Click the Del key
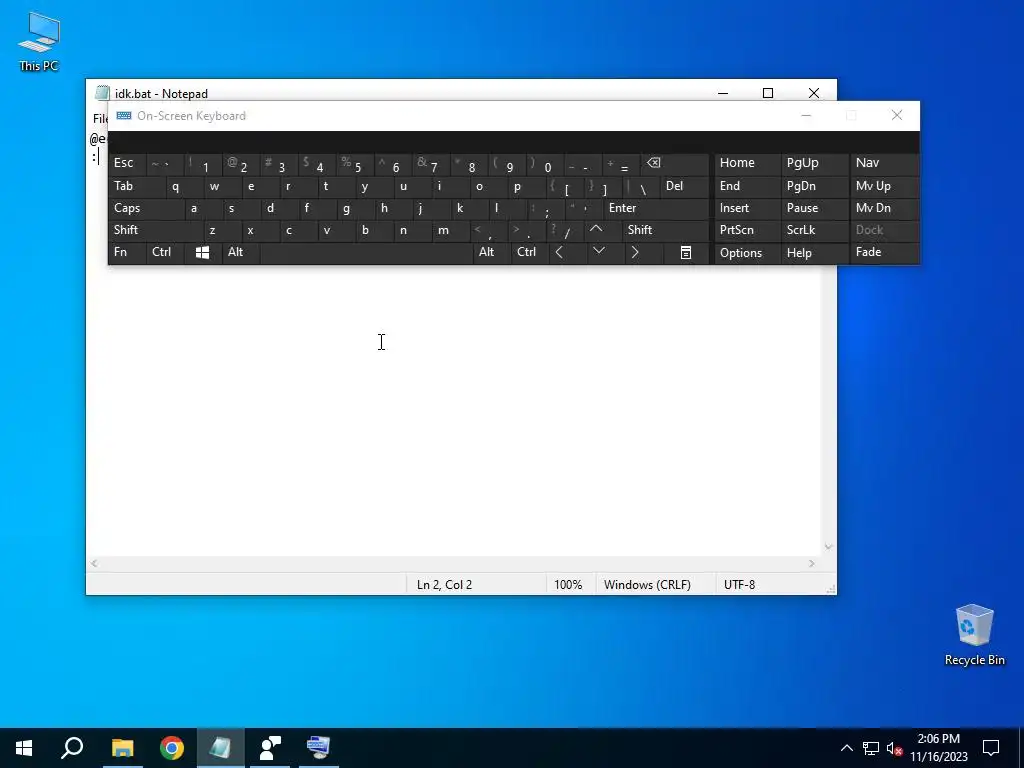This screenshot has width=1024, height=768. (684, 186)
